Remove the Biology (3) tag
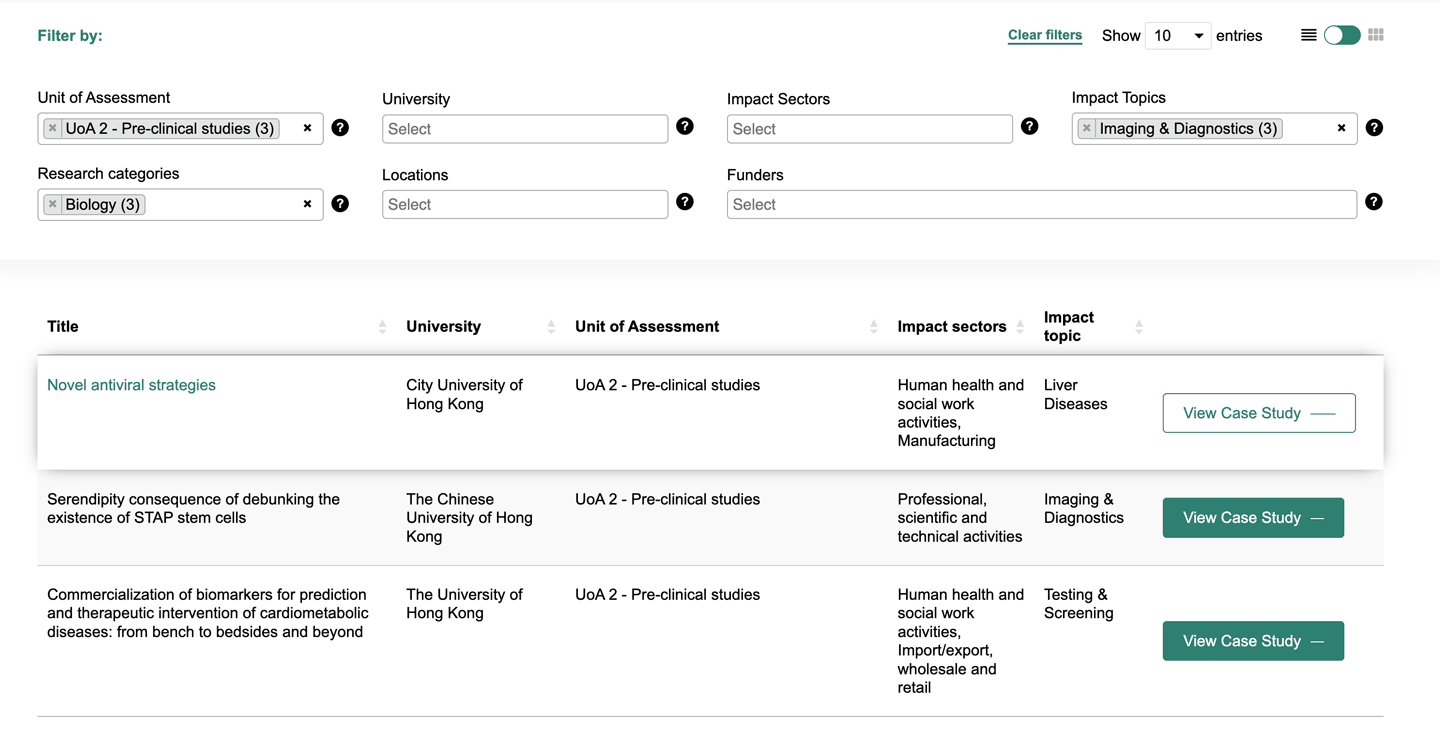Image resolution: width=1440 pixels, height=752 pixels. point(53,204)
